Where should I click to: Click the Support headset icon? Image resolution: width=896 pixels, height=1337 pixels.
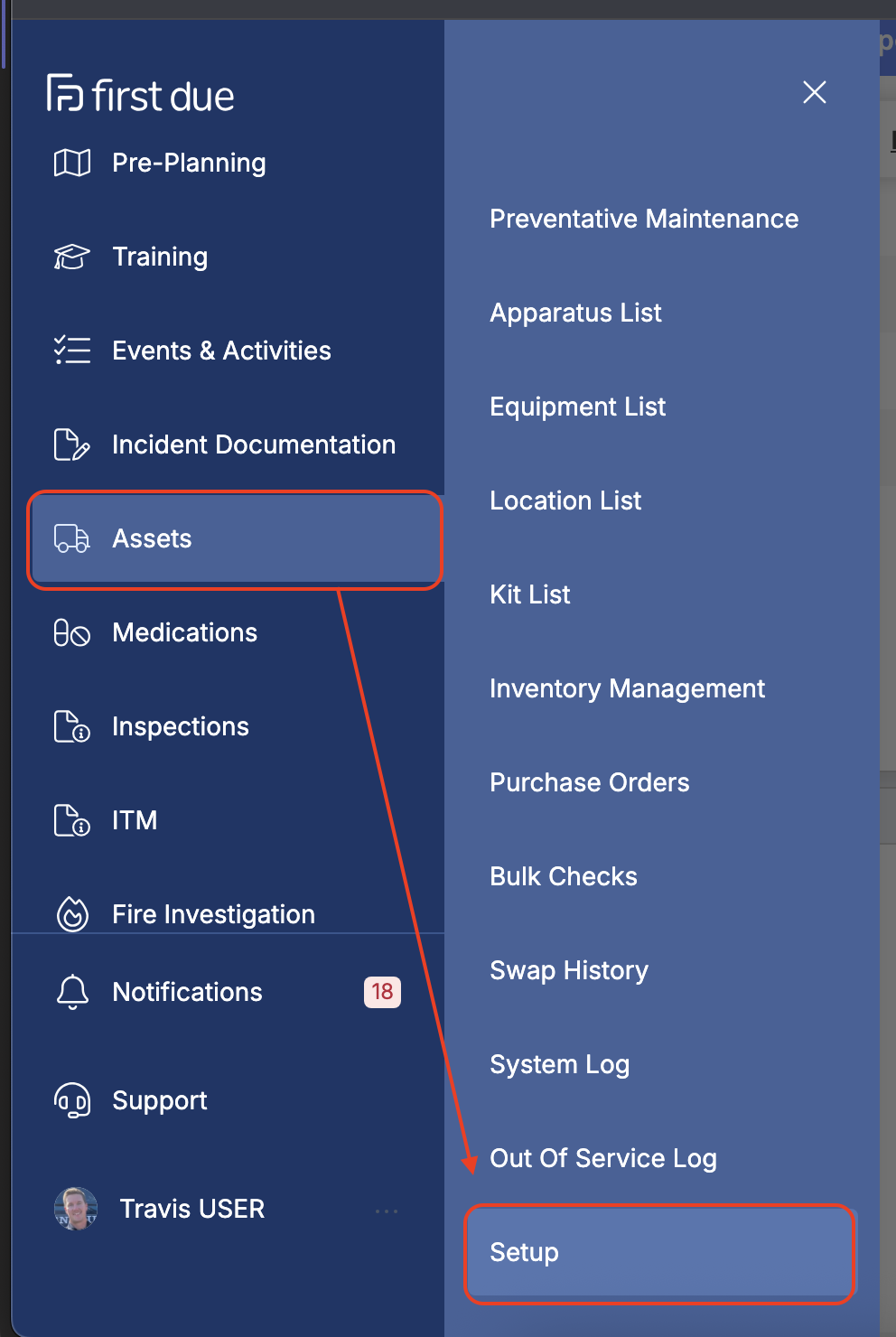pyautogui.click(x=72, y=1100)
